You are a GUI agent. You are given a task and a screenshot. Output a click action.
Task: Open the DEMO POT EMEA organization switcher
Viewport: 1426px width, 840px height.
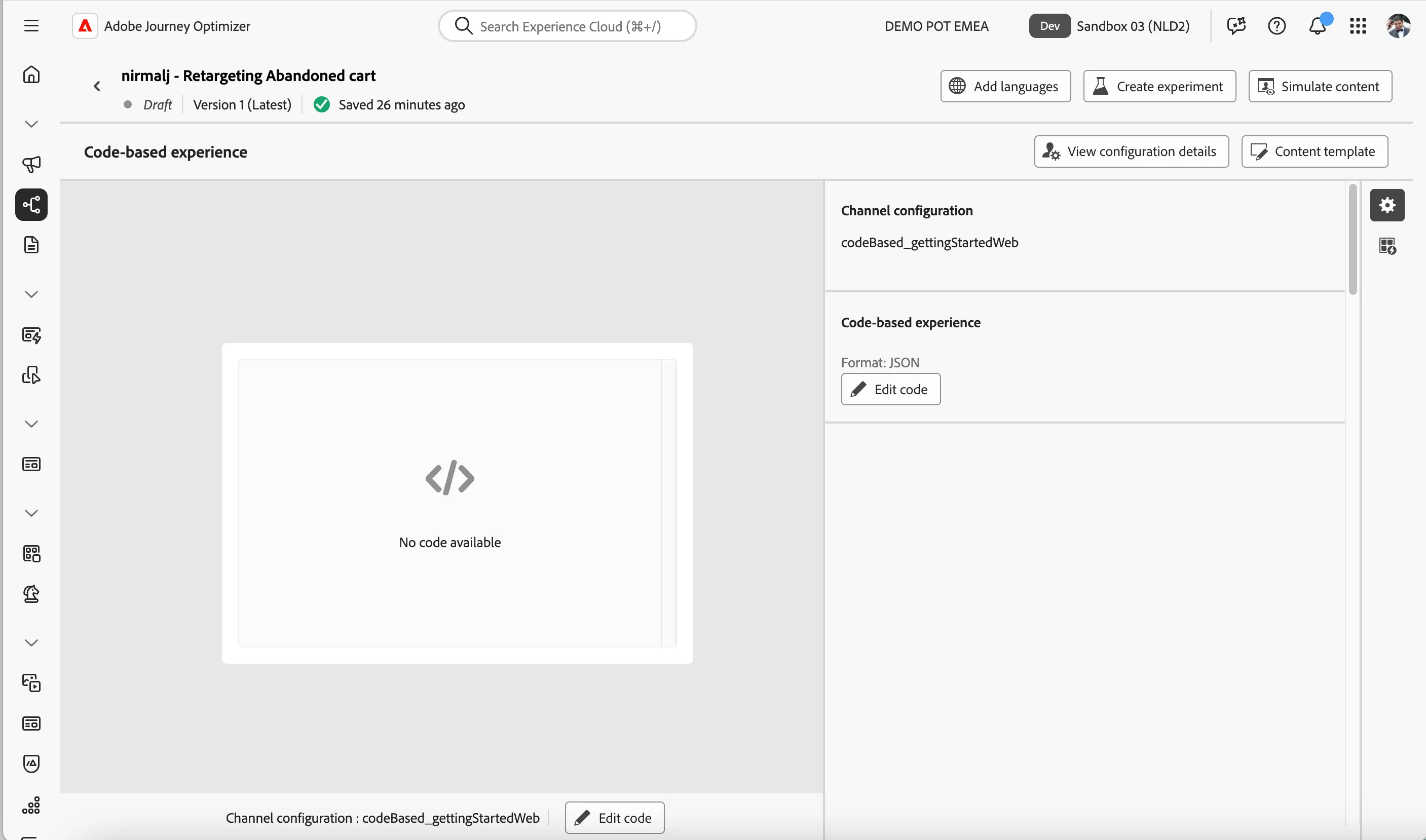click(x=936, y=26)
